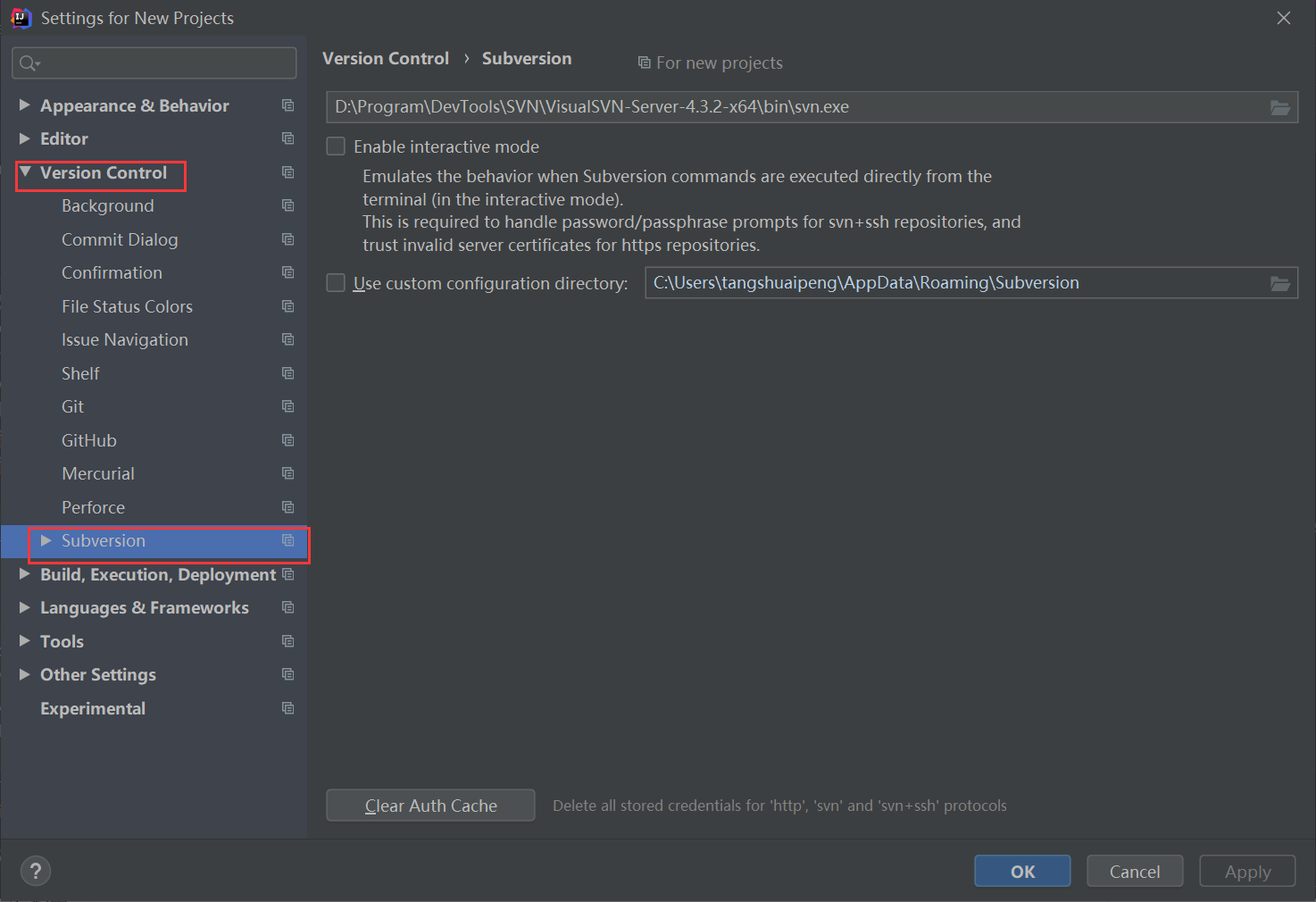Select the GitHub settings page
Viewport: 1316px width, 902px height.
tap(89, 441)
